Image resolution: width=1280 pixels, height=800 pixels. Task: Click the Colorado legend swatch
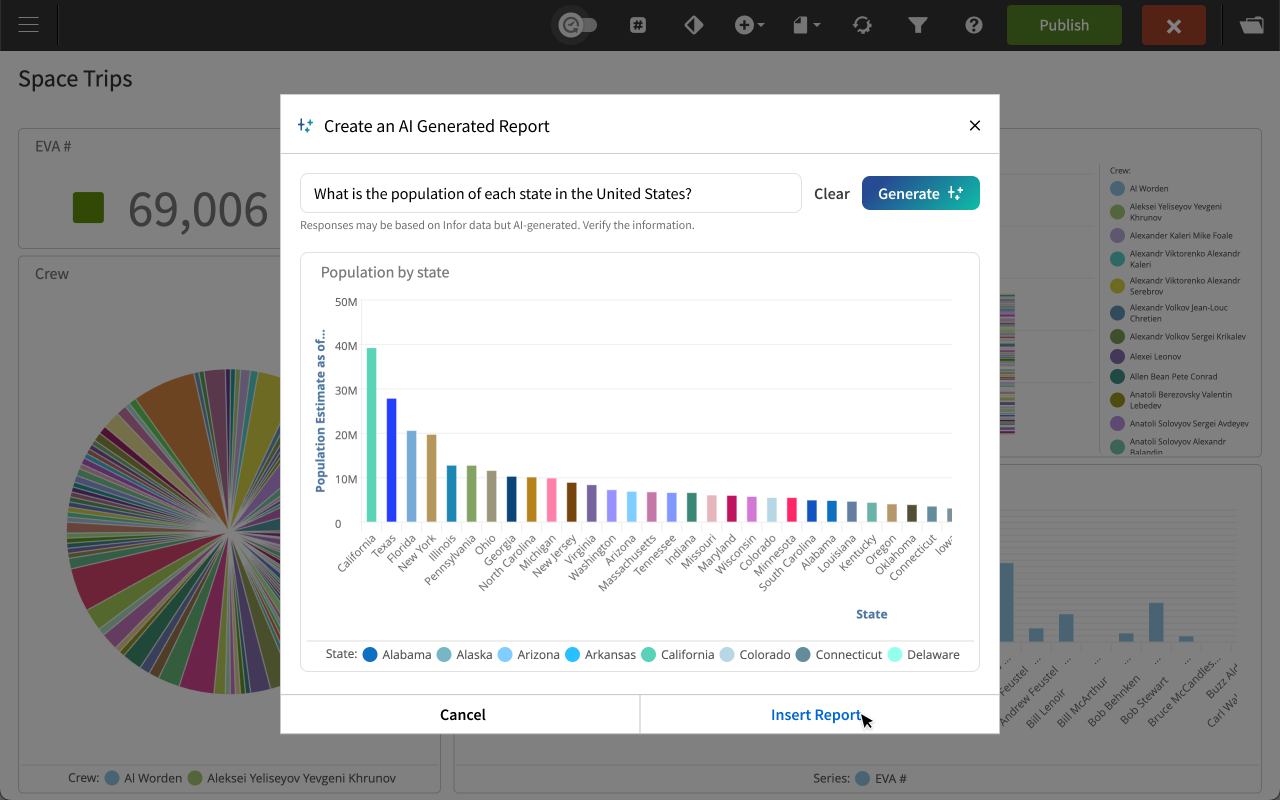(x=727, y=655)
